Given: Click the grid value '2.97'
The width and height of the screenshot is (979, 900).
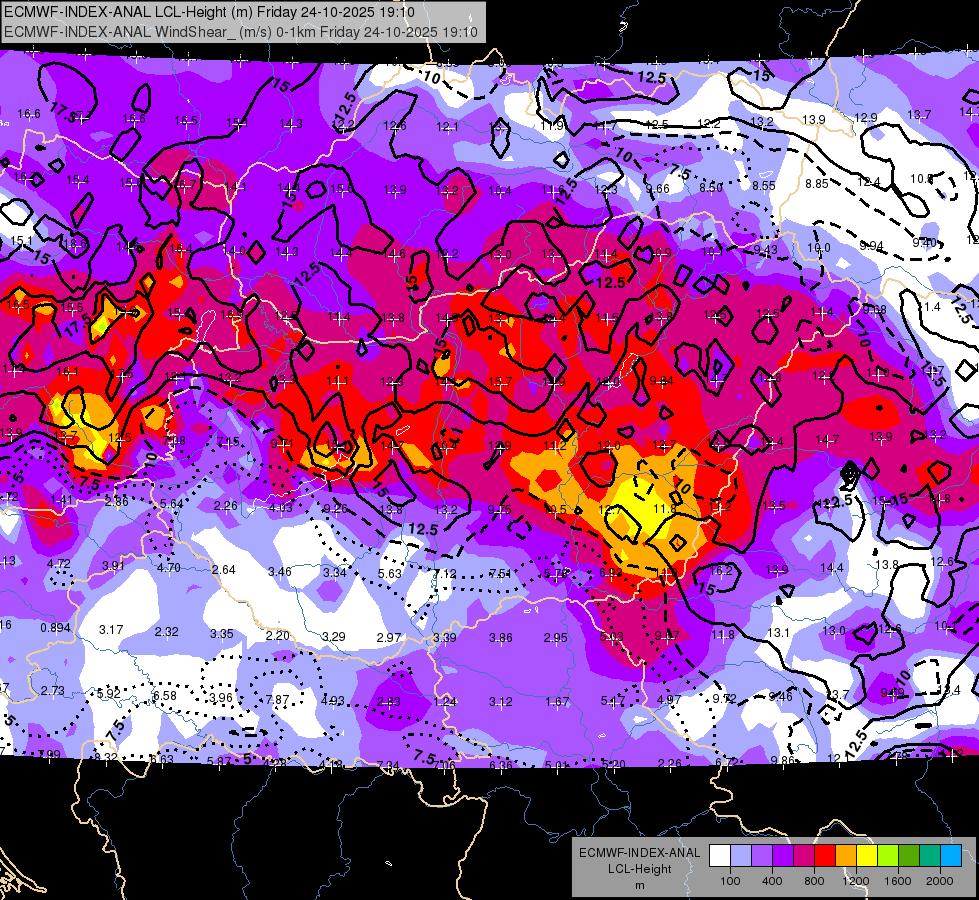Looking at the screenshot, I should coord(389,637).
